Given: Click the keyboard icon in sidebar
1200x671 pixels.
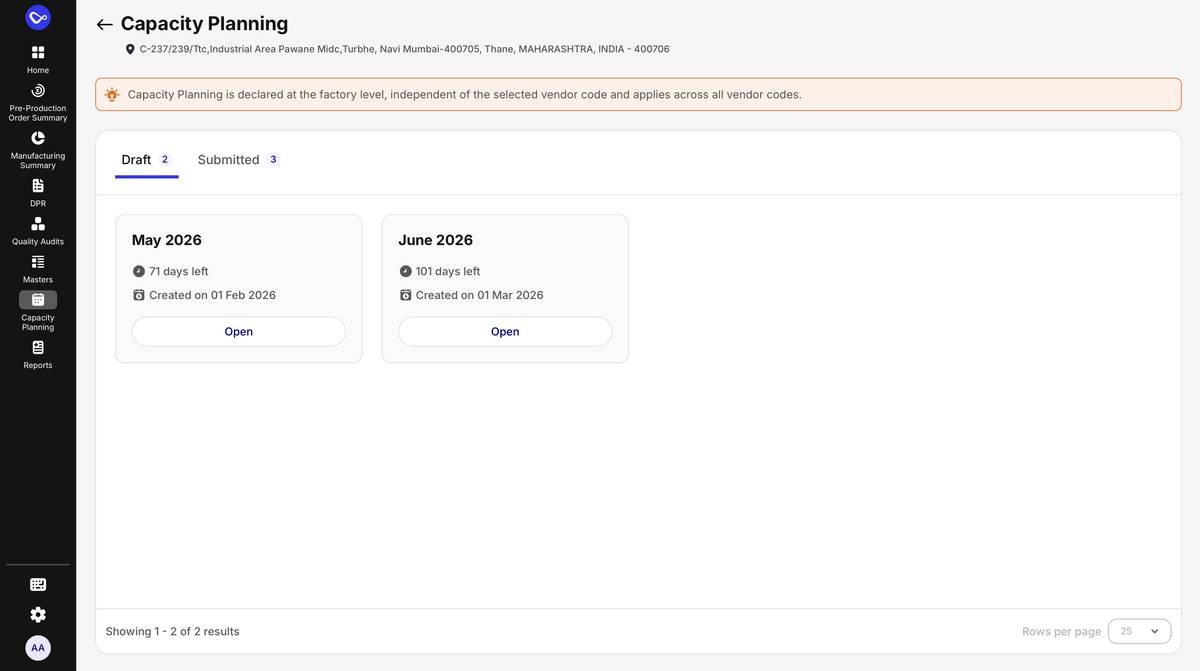Looking at the screenshot, I should tap(38, 585).
